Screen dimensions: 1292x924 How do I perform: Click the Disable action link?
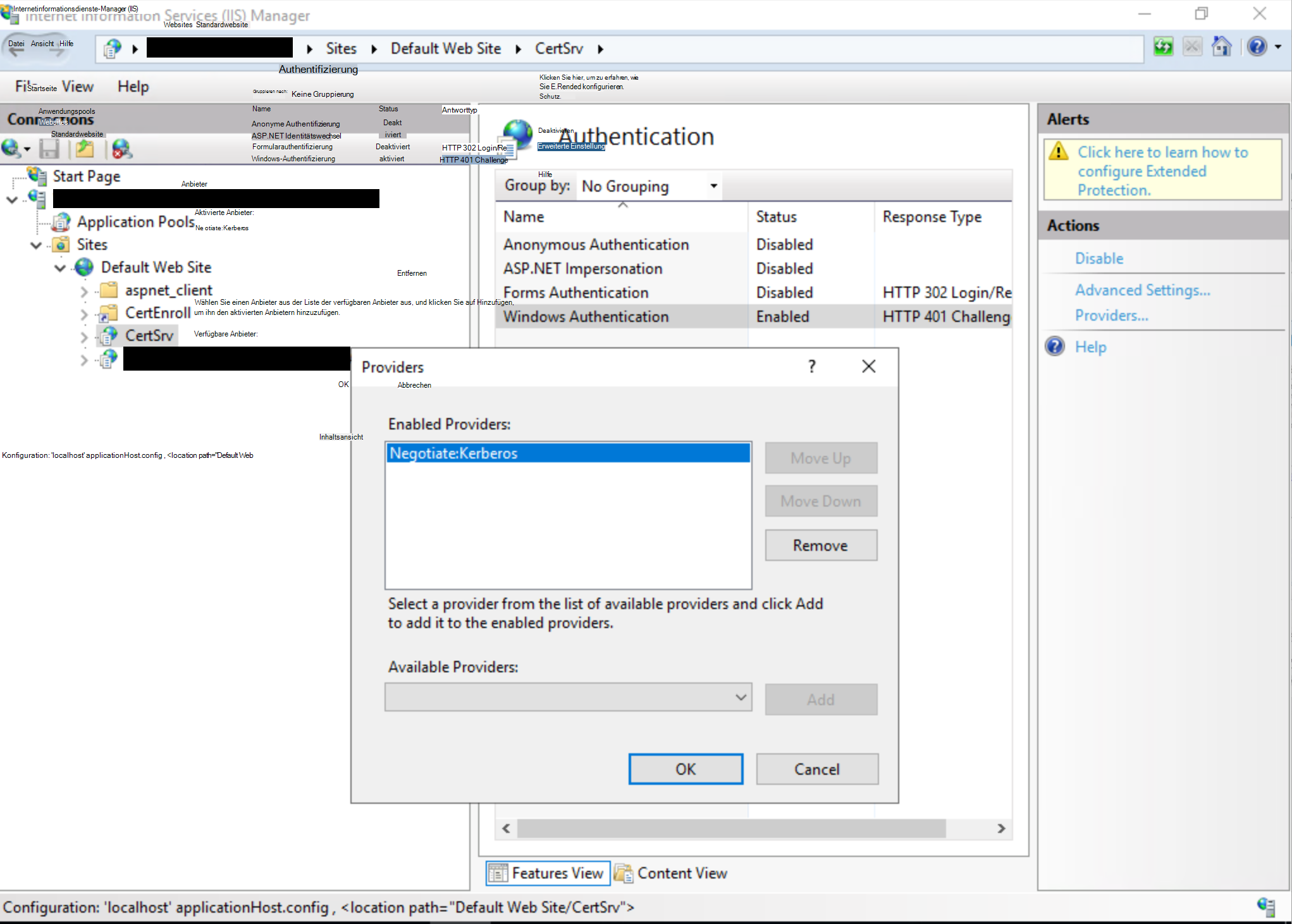pyautogui.click(x=1099, y=258)
